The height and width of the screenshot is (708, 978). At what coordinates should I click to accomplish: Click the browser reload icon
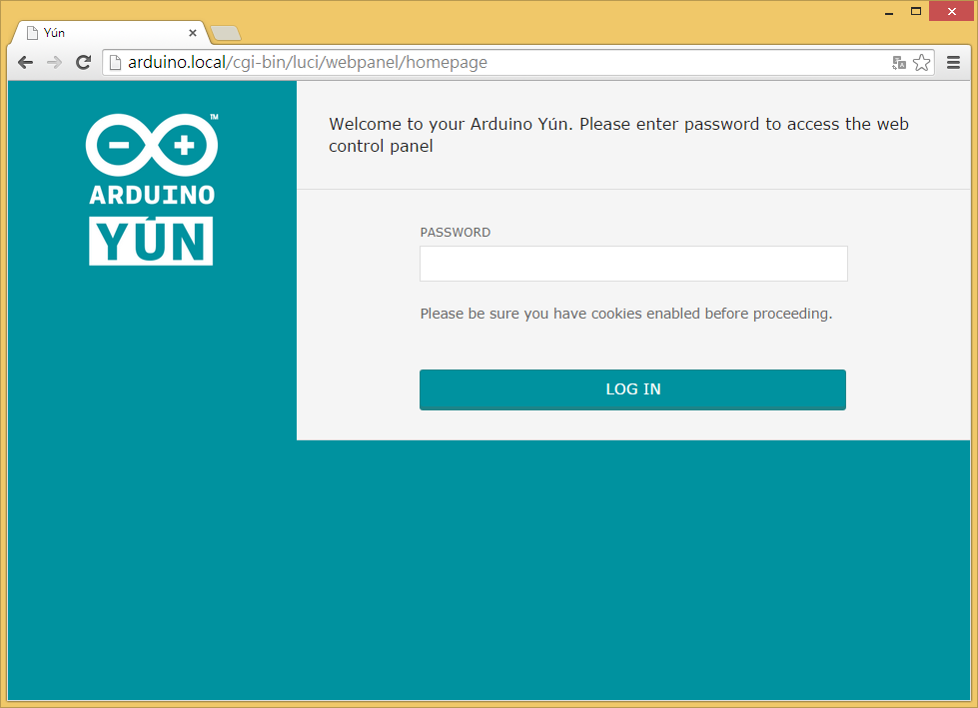click(x=83, y=62)
